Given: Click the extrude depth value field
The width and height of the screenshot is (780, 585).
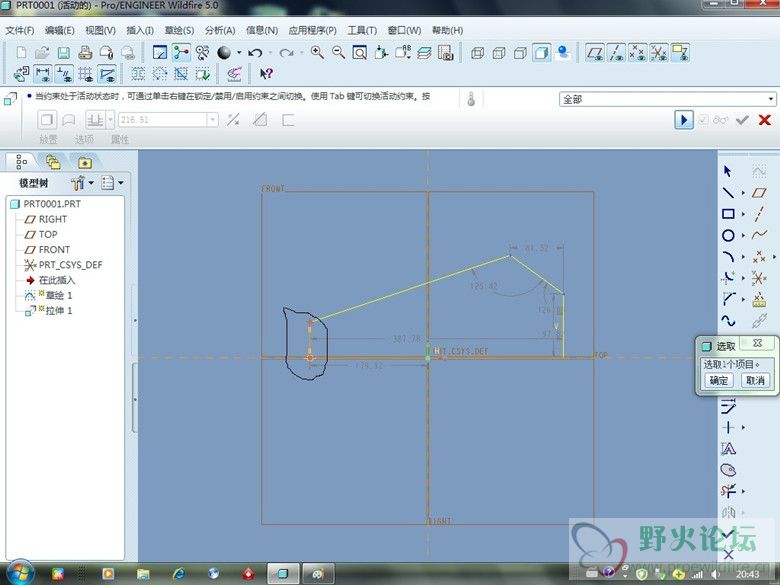Looking at the screenshot, I should pyautogui.click(x=163, y=120).
